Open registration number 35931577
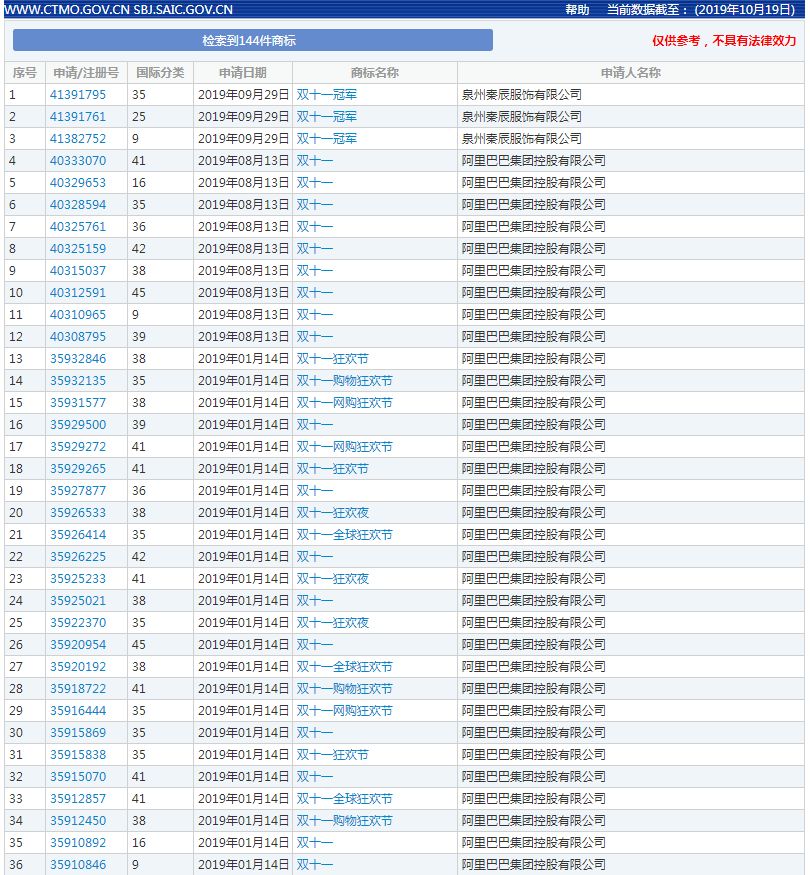 coord(78,402)
